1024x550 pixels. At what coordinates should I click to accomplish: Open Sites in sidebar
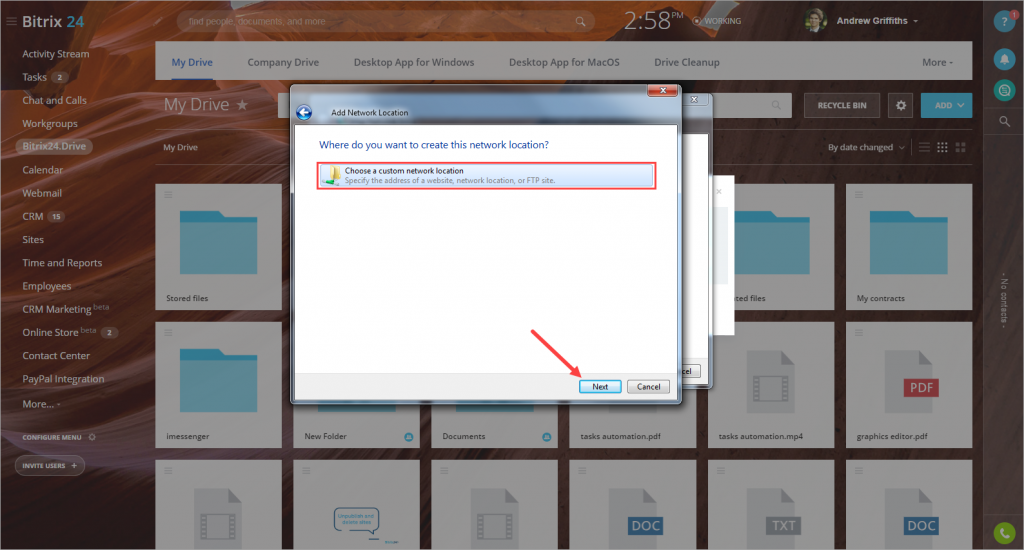tap(33, 240)
